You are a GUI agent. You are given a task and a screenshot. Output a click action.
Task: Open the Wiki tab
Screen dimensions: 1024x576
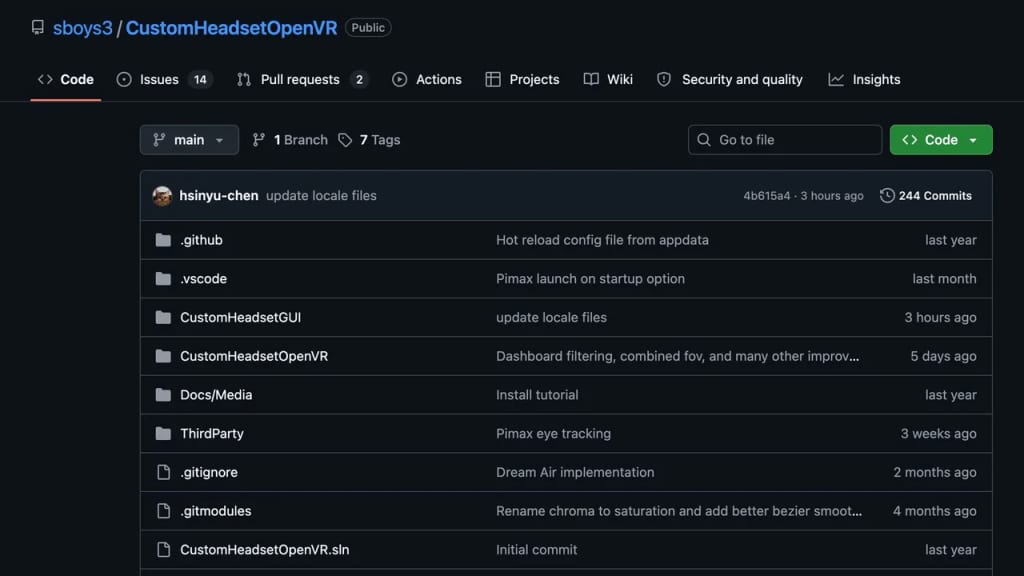coord(608,80)
